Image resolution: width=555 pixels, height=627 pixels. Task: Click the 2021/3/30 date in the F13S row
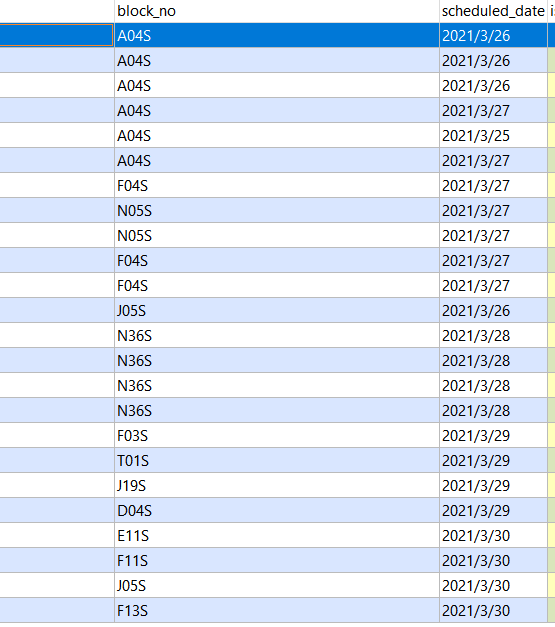493,611
